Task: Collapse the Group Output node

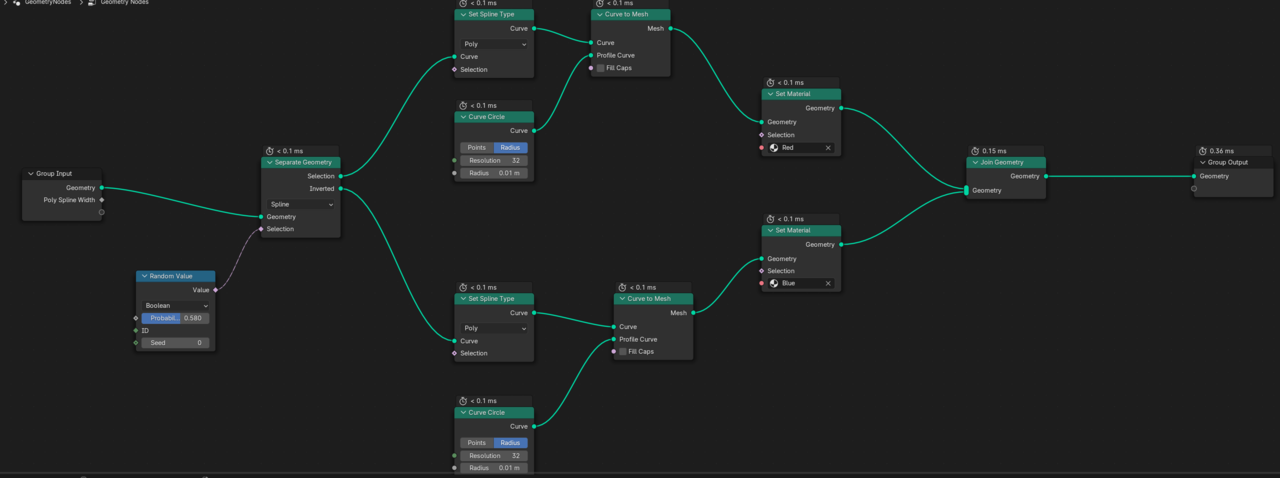Action: point(1202,162)
